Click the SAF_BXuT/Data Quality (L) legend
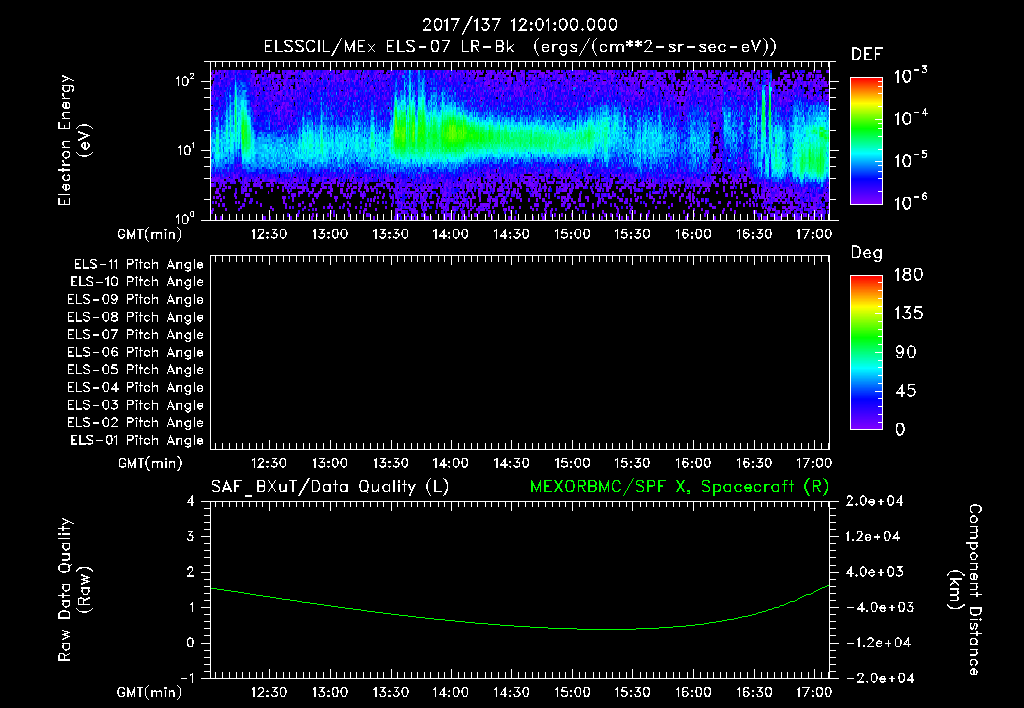Screen dimensions: 1024x708 330,487
